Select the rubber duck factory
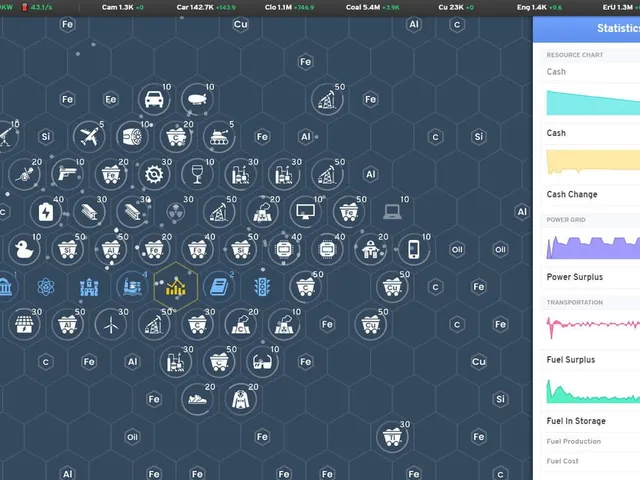Viewport: 640px width, 480px height. (24, 249)
